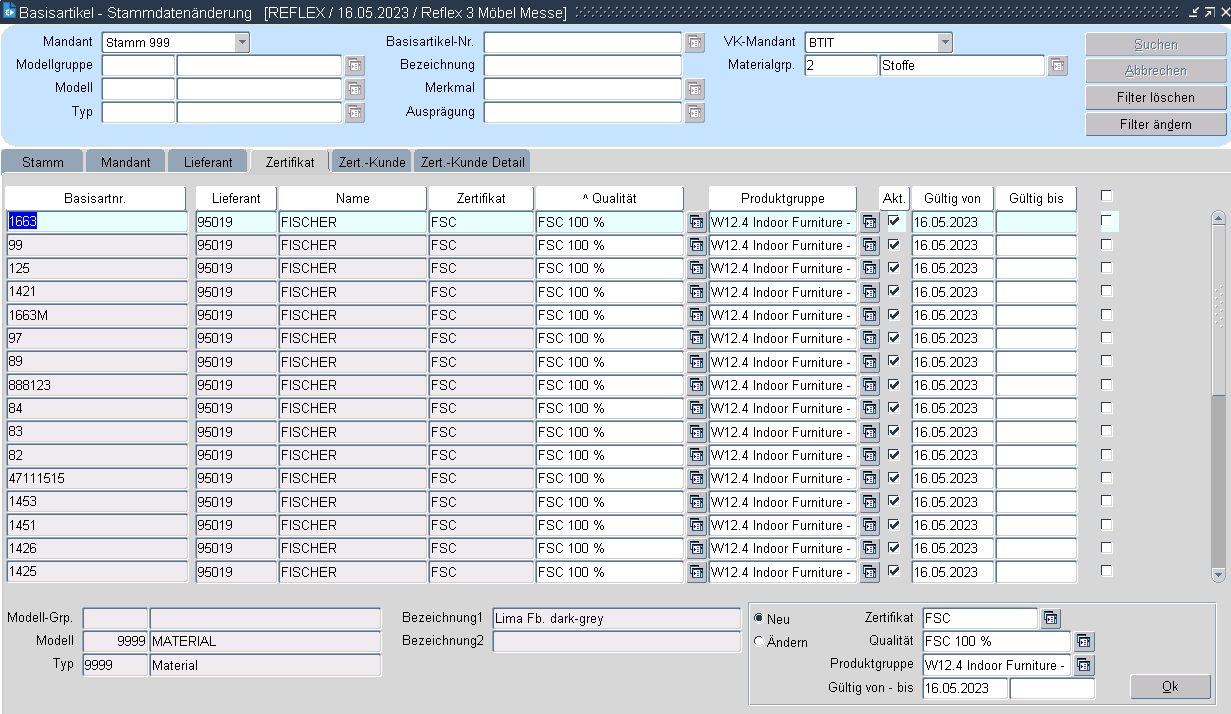Open the VK-Mandant dropdown BTIT
This screenshot has width=1231, height=714.
(944, 43)
